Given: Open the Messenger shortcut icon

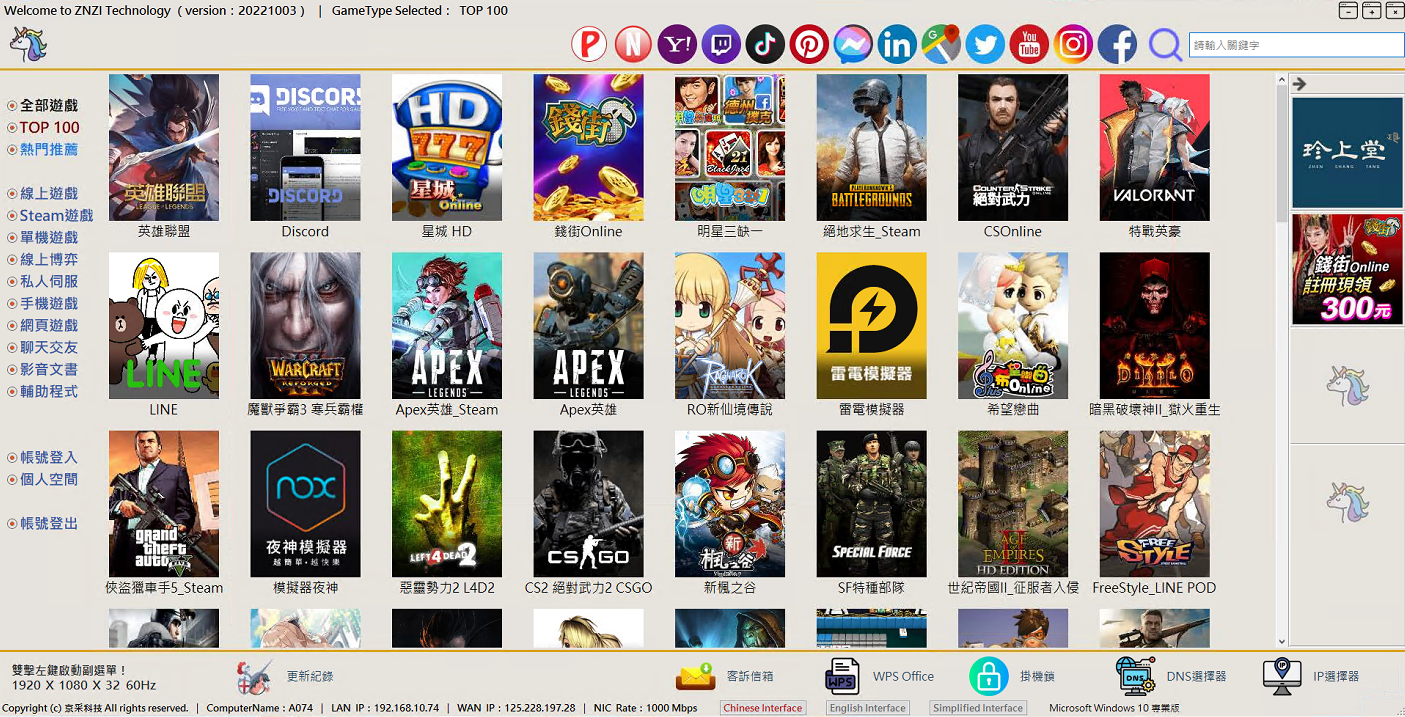Looking at the screenshot, I should pos(853,44).
